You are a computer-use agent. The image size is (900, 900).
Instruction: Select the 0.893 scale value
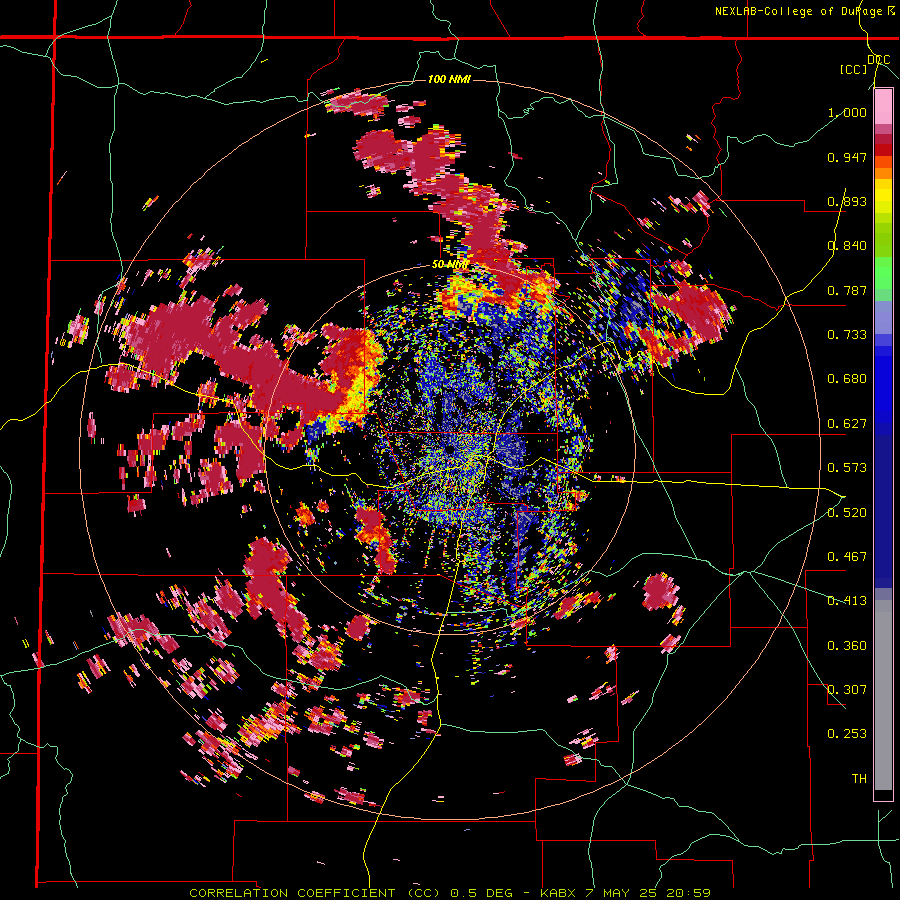click(x=847, y=201)
